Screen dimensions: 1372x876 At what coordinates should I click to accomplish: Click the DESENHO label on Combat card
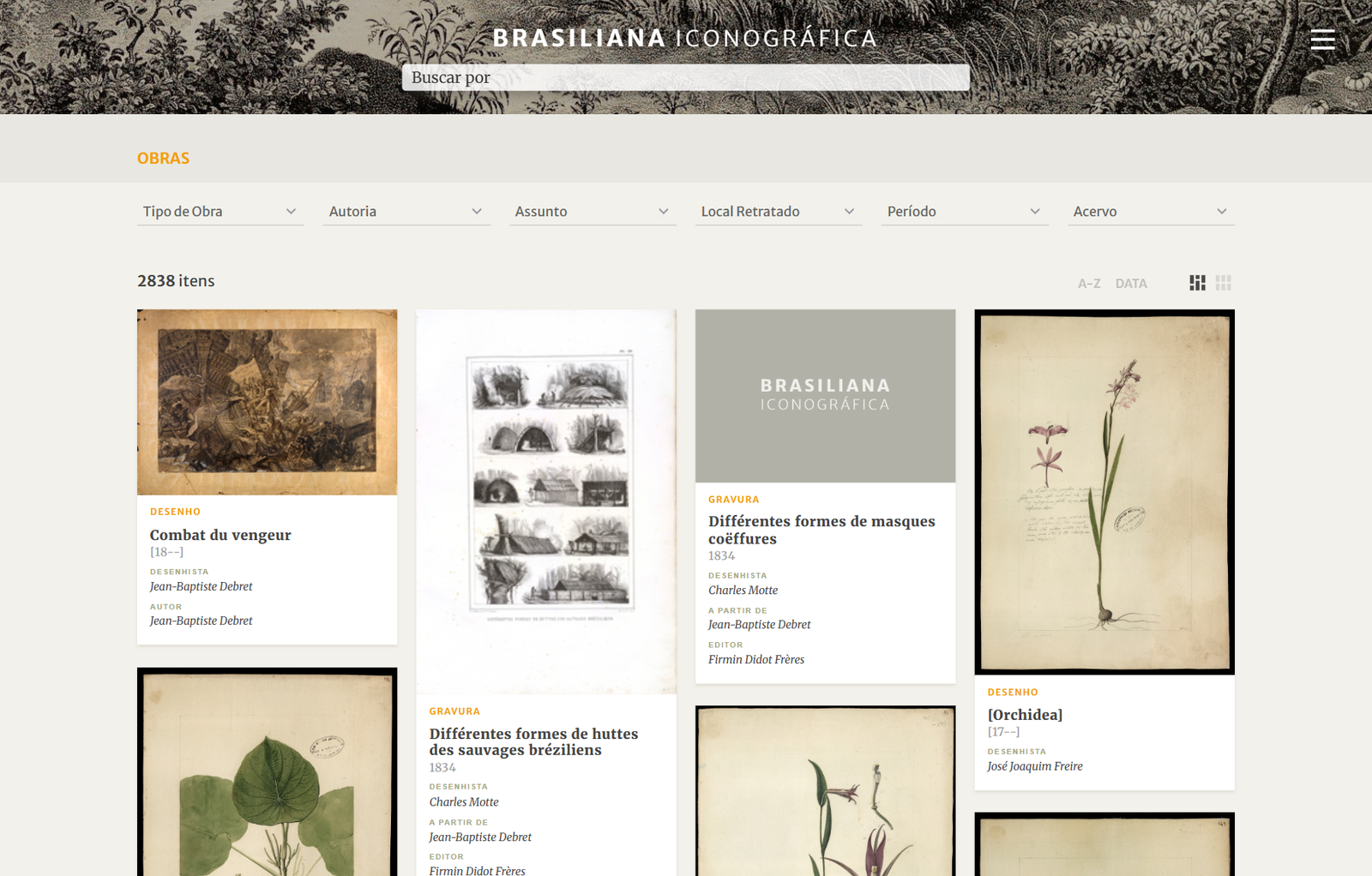point(175,512)
